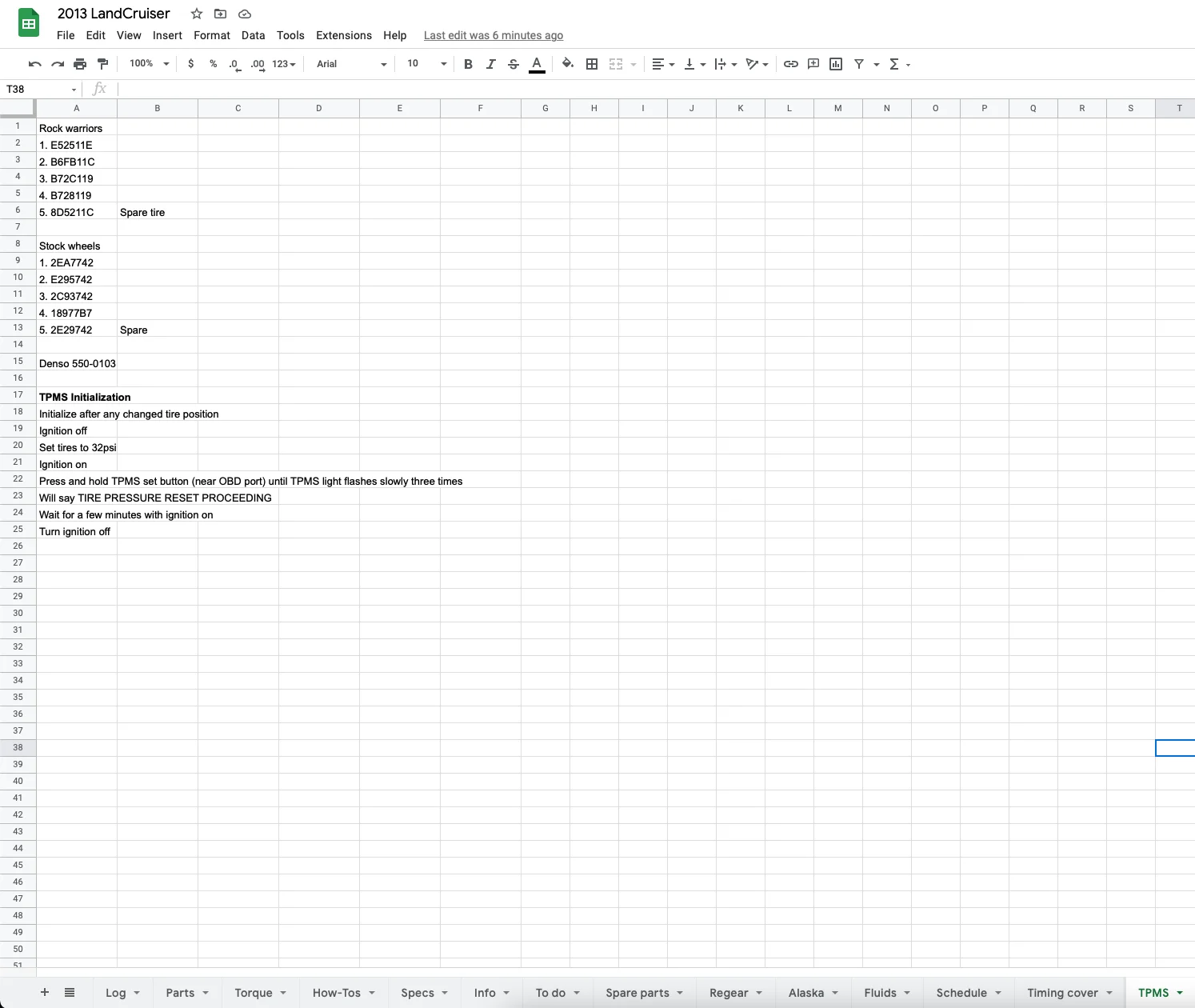Viewport: 1195px width, 1008px height.
Task: Print the spreadsheet with the printer icon
Action: (x=80, y=64)
